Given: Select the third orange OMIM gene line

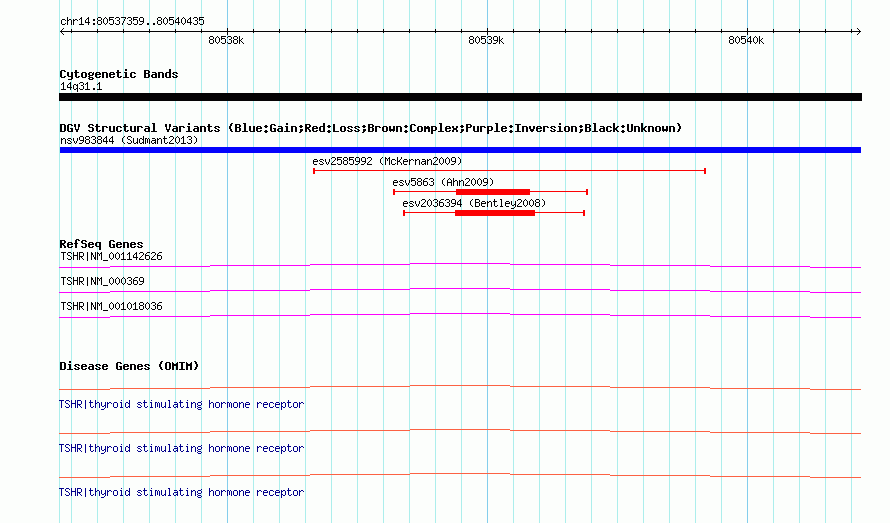Looking at the screenshot, I should pyautogui.click(x=460, y=475).
